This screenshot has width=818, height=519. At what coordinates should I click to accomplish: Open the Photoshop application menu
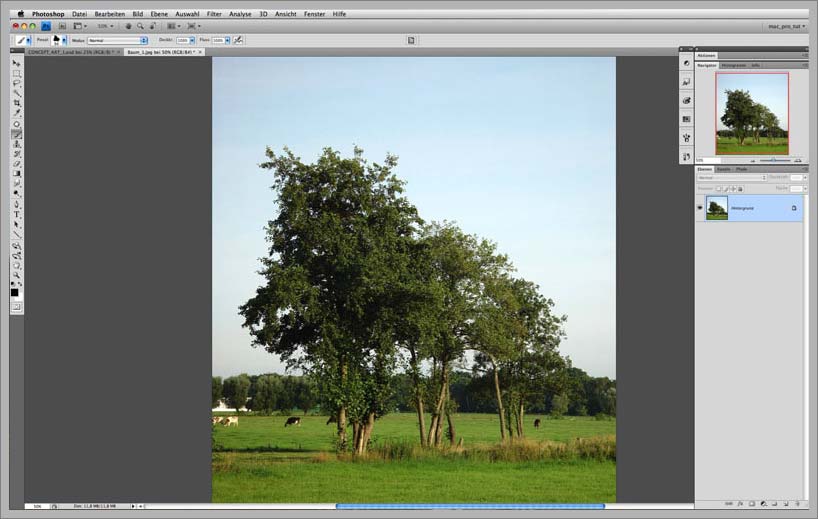click(x=48, y=14)
